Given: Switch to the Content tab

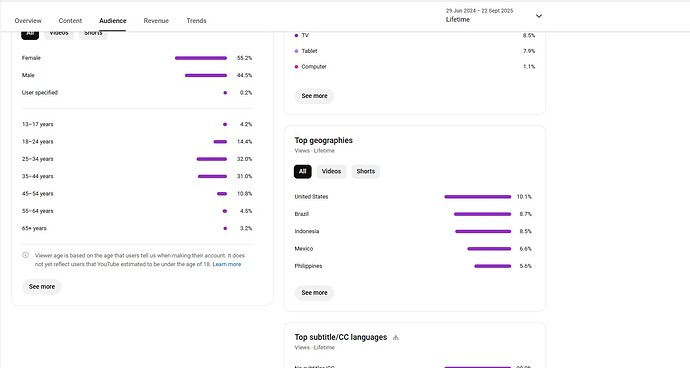Looking at the screenshot, I should [x=70, y=21].
